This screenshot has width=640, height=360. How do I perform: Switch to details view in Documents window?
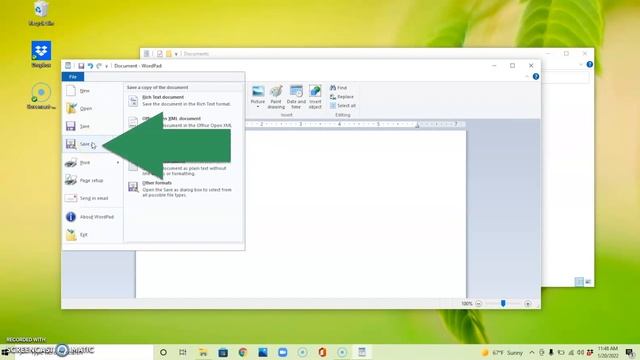[579, 282]
